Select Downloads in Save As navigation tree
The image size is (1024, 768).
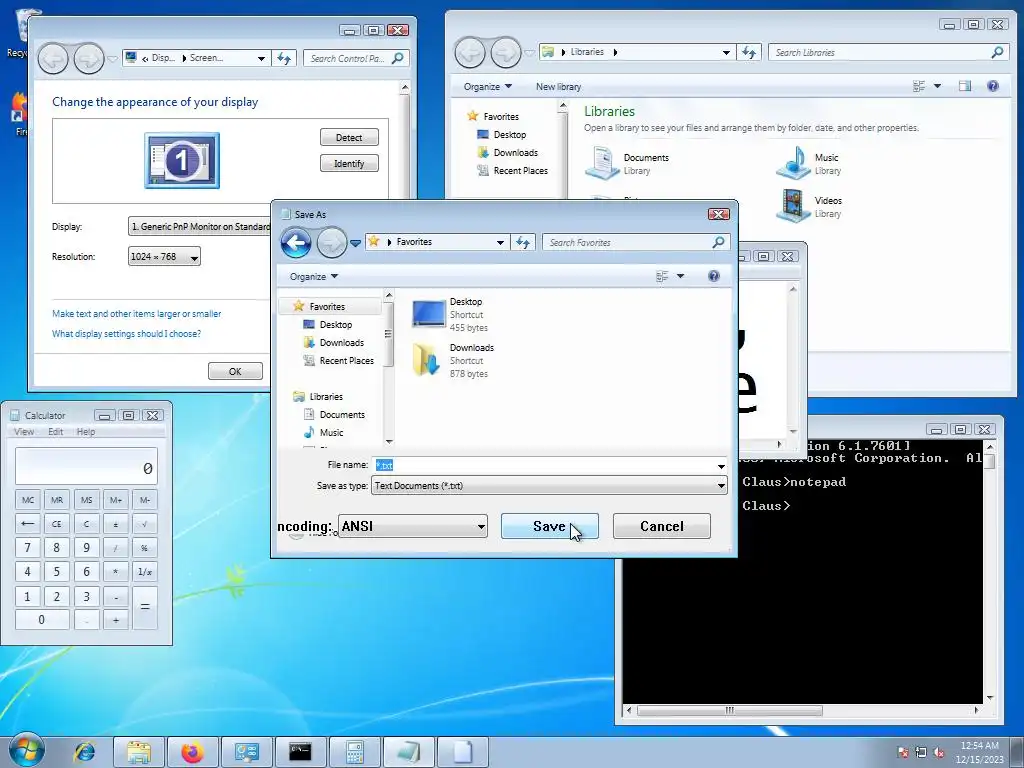tap(342, 342)
